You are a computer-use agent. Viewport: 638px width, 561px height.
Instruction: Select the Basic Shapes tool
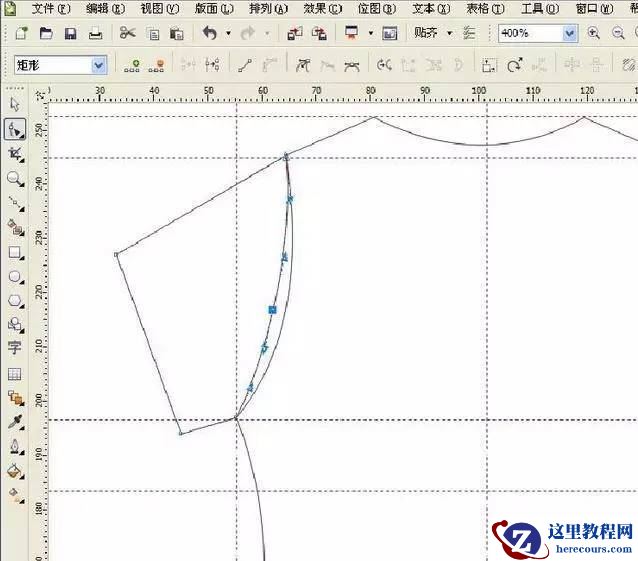click(15, 325)
